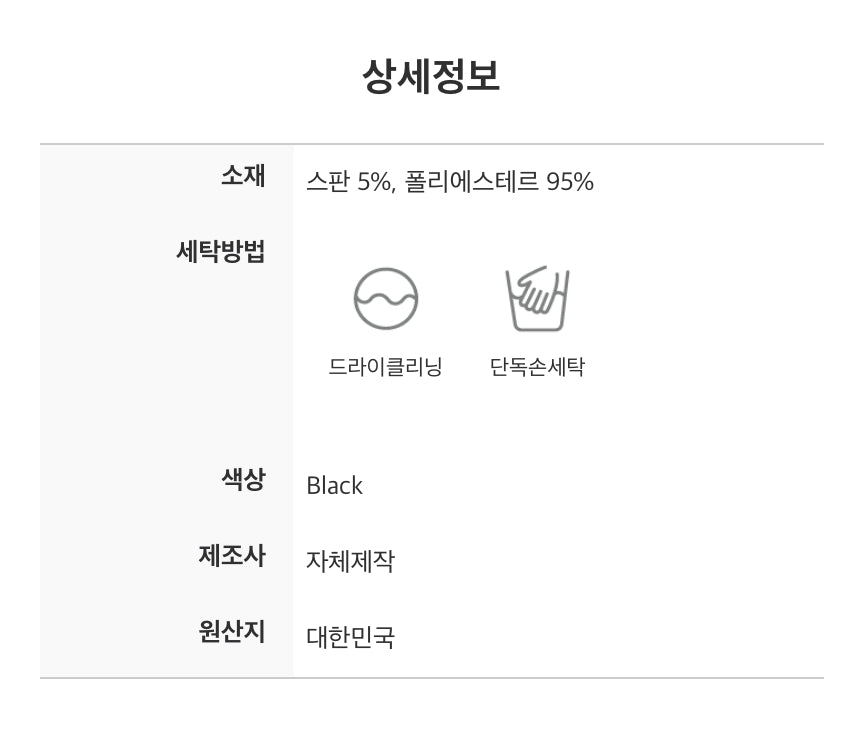
Task: Click the 자체제작 manufacturer value
Action: (x=350, y=561)
